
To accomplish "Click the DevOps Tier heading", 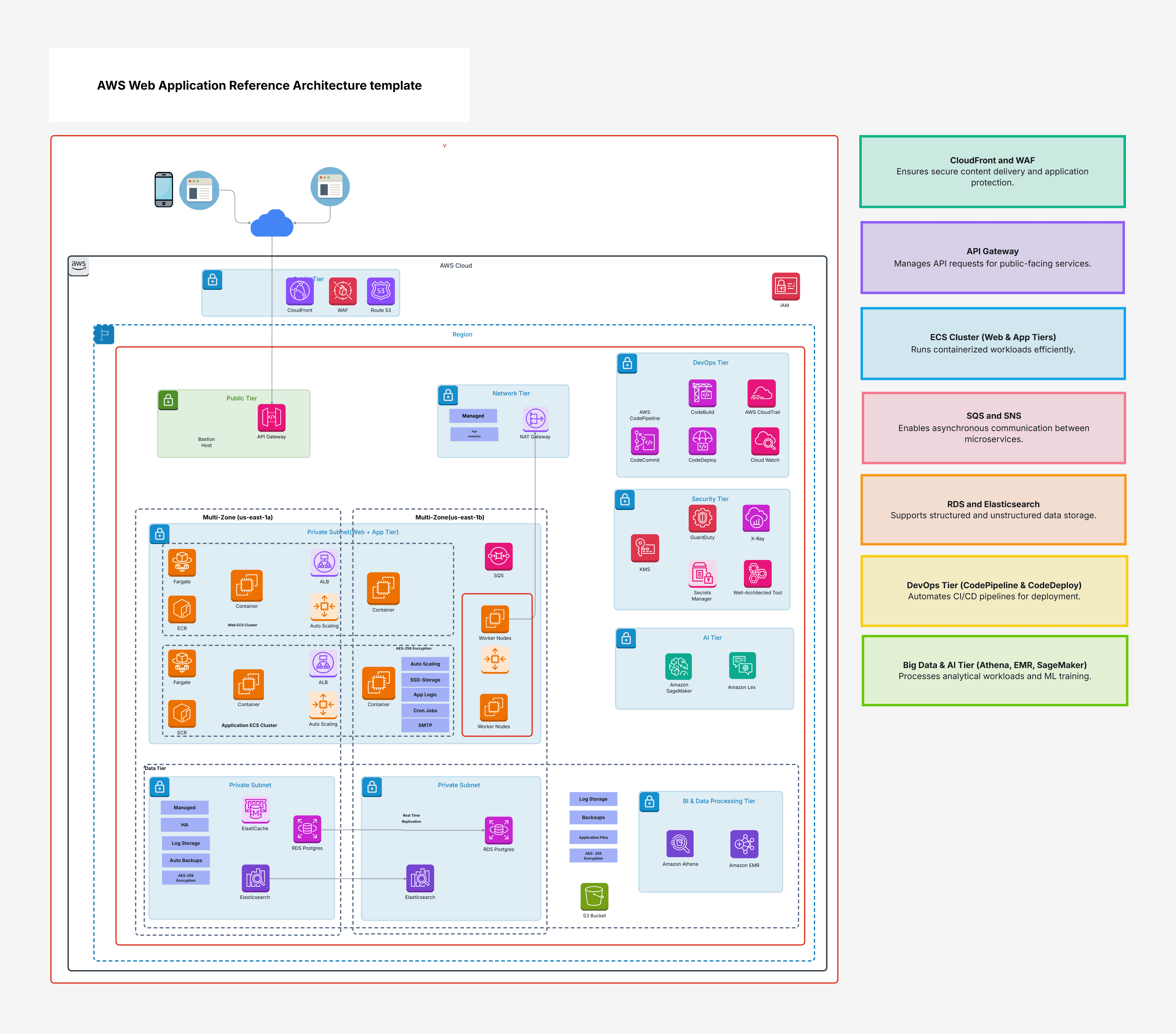I will (711, 363).
